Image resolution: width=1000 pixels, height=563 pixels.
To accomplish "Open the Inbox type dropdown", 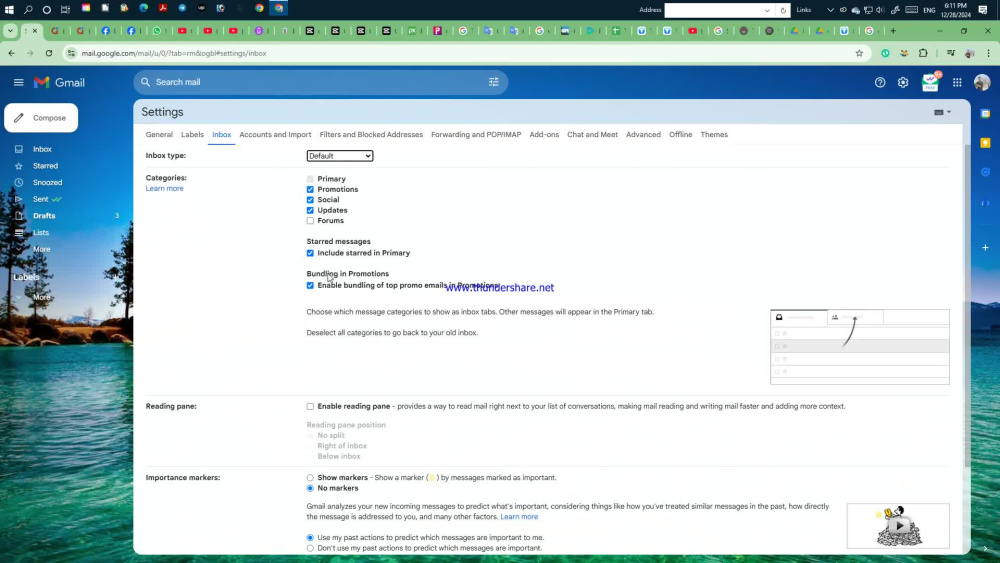I will click(340, 156).
